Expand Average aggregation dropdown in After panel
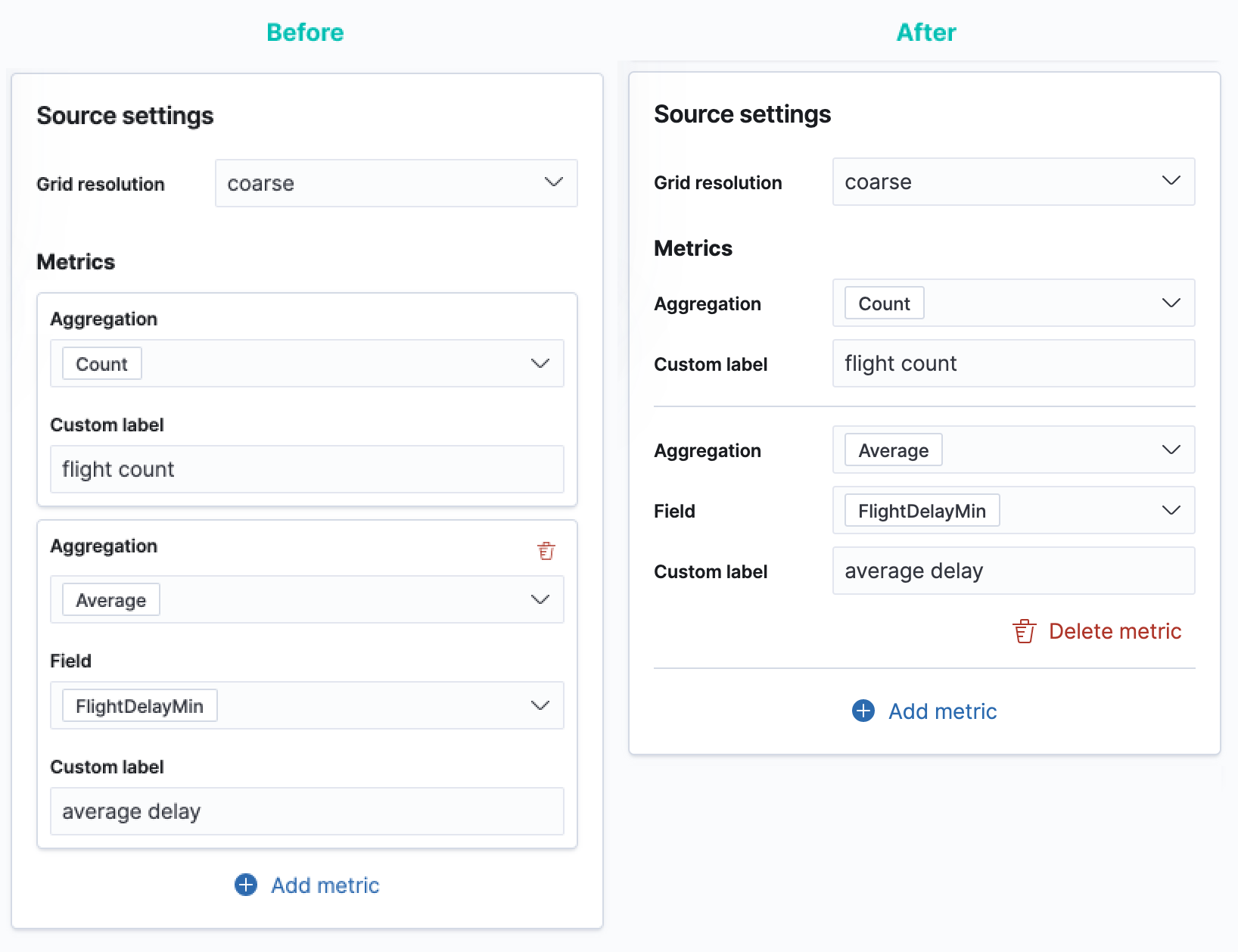This screenshot has width=1238, height=952. tap(1013, 450)
